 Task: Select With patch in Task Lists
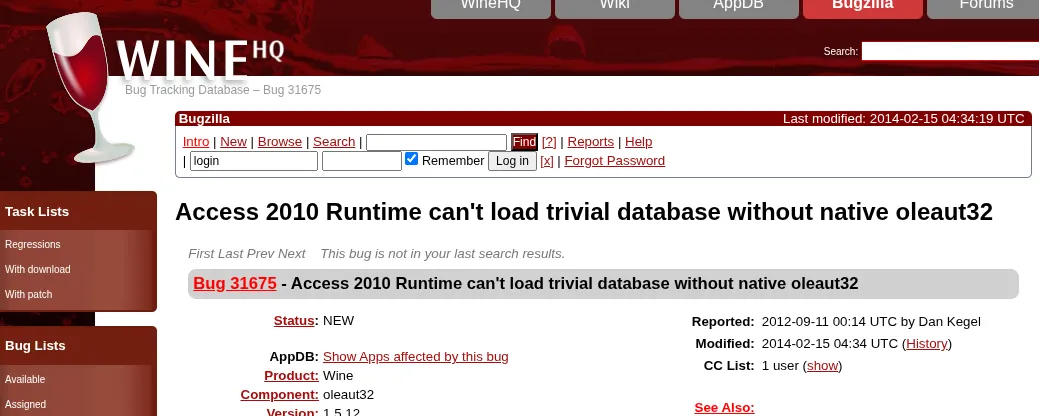[x=29, y=295]
